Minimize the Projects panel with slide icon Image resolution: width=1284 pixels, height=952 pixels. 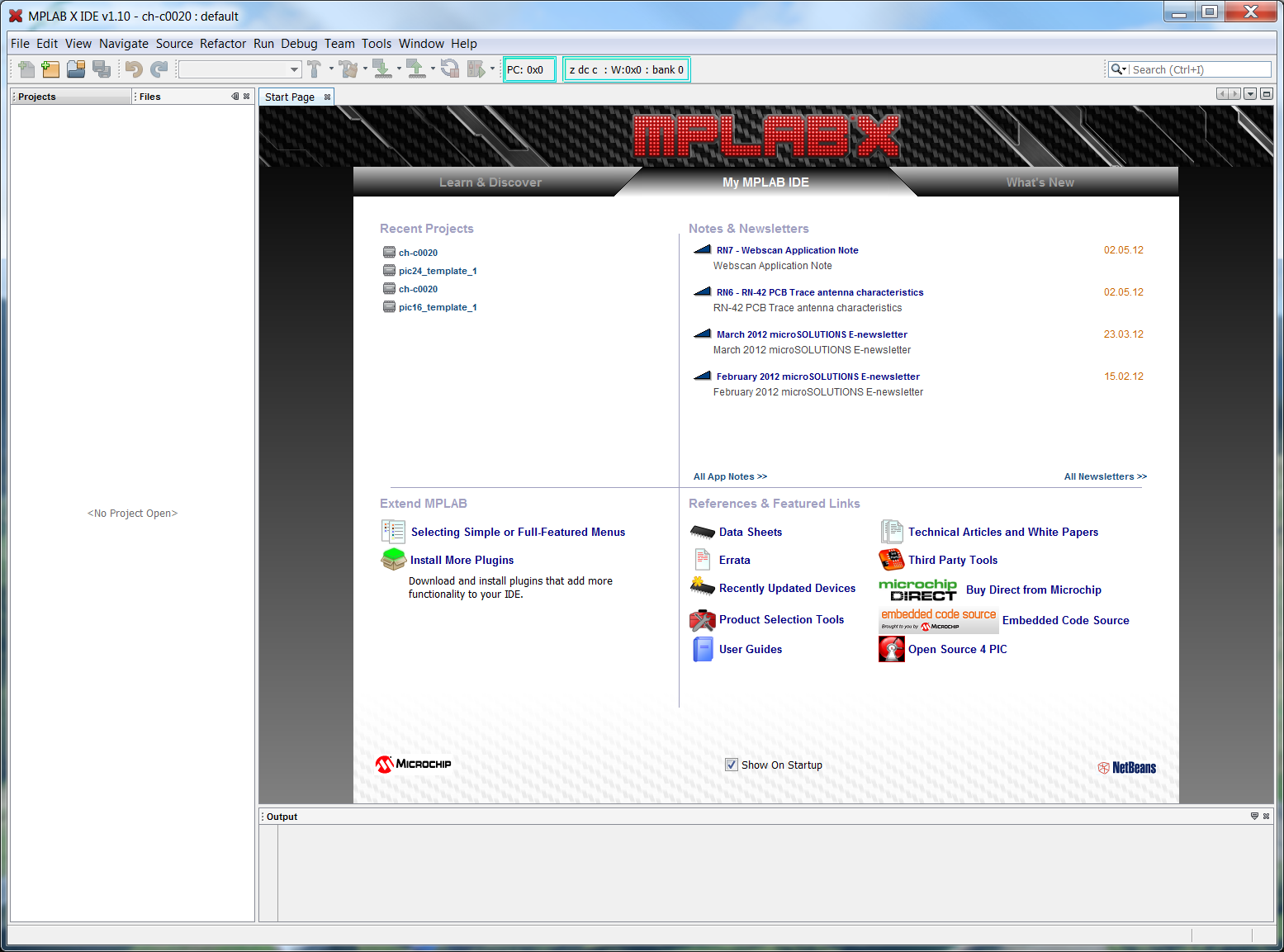(235, 97)
